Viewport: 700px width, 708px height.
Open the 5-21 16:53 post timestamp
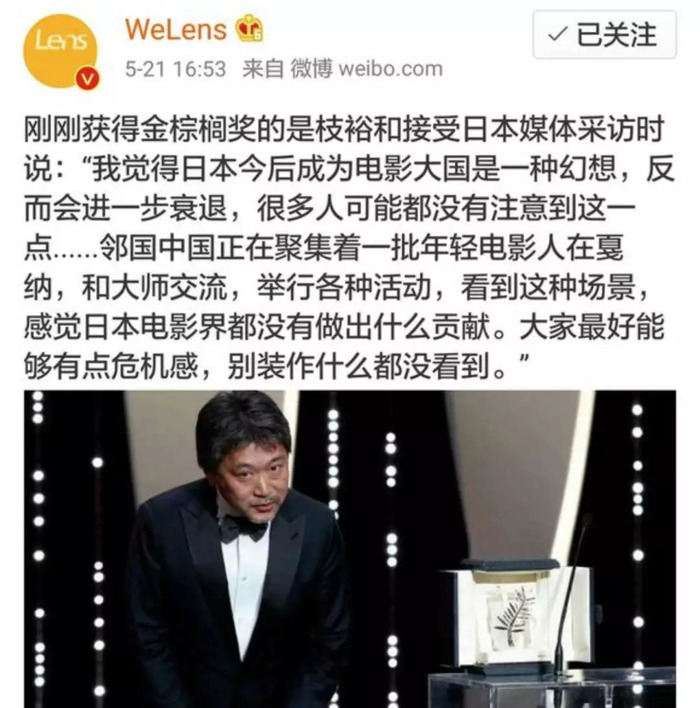[175, 69]
